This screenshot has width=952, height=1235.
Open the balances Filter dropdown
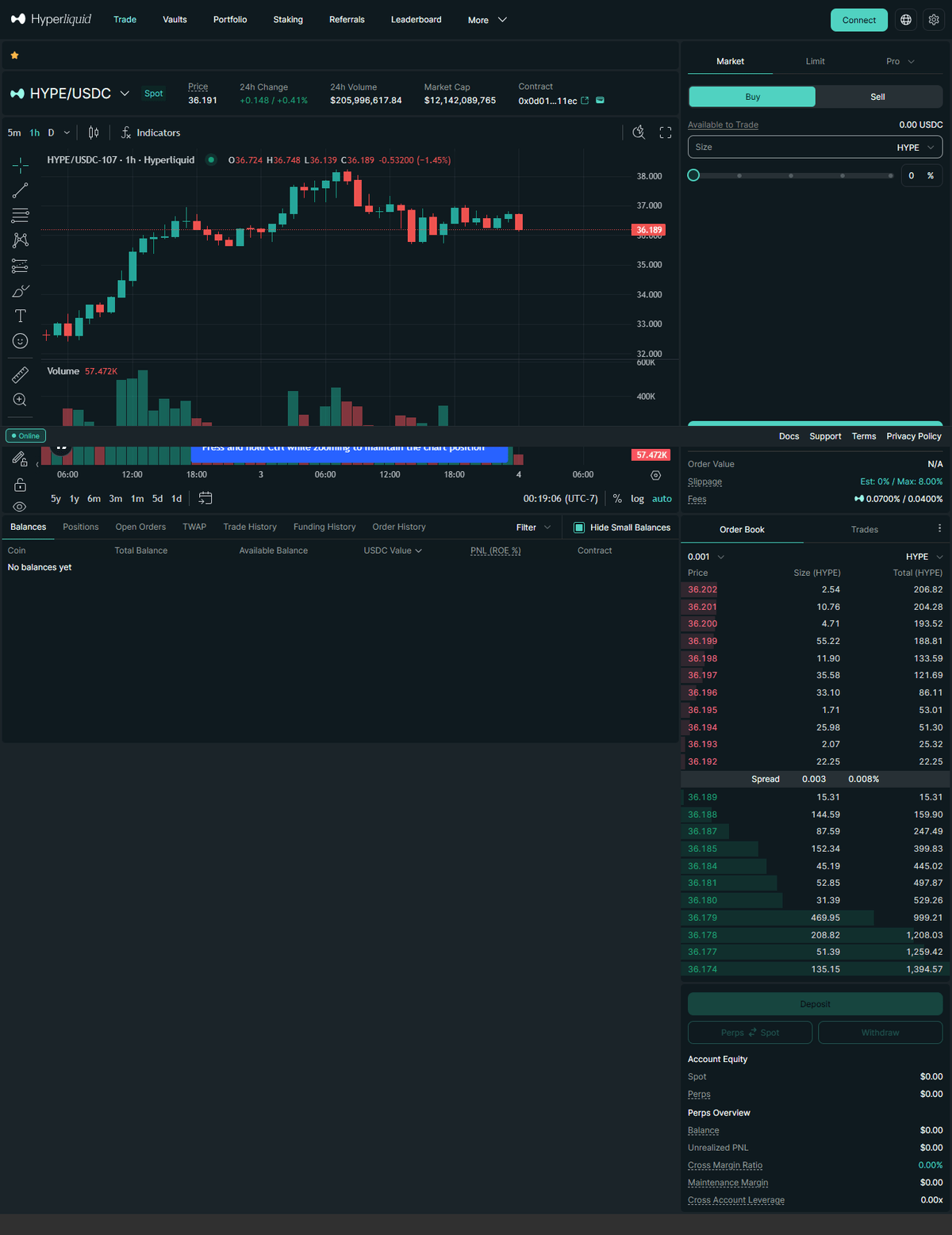click(x=533, y=527)
